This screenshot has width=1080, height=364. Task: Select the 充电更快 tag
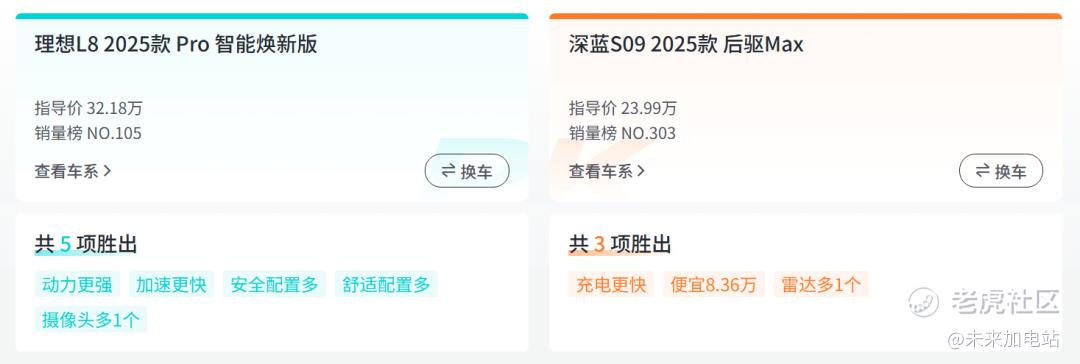point(611,284)
